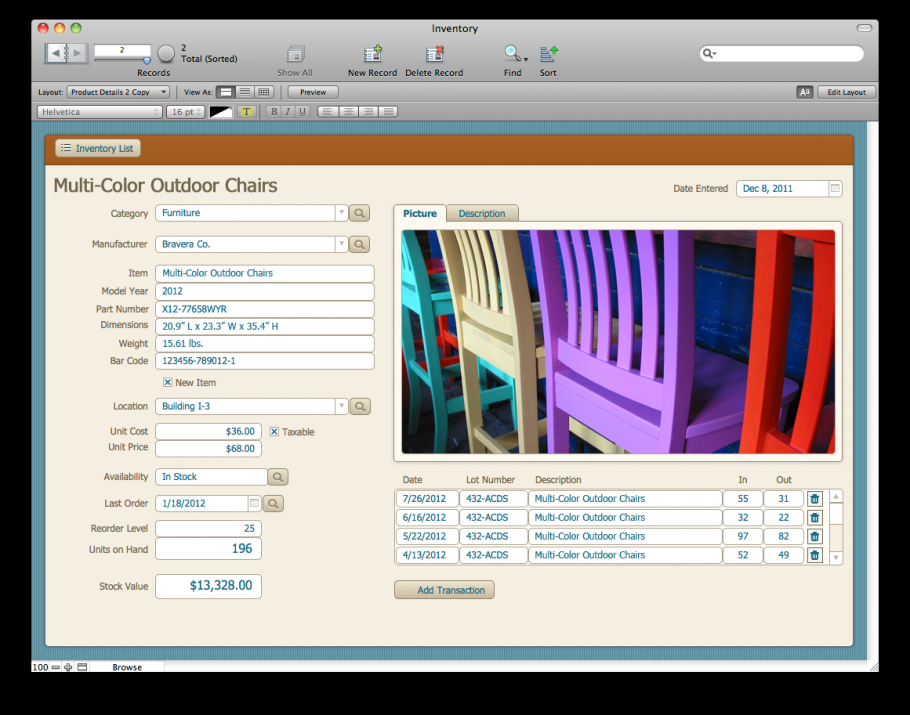This screenshot has height=715, width=910.
Task: Click the chairs product picture
Action: pyautogui.click(x=618, y=342)
